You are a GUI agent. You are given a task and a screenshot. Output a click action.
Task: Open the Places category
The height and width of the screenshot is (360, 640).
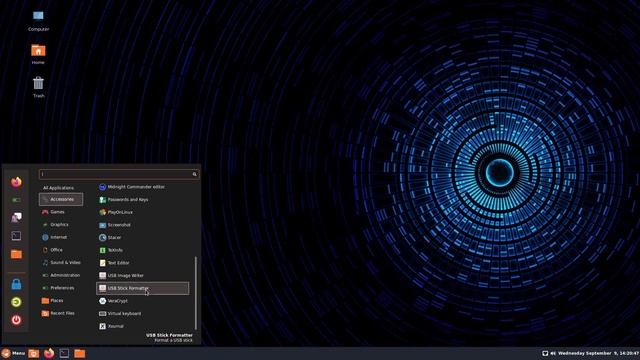click(53, 300)
